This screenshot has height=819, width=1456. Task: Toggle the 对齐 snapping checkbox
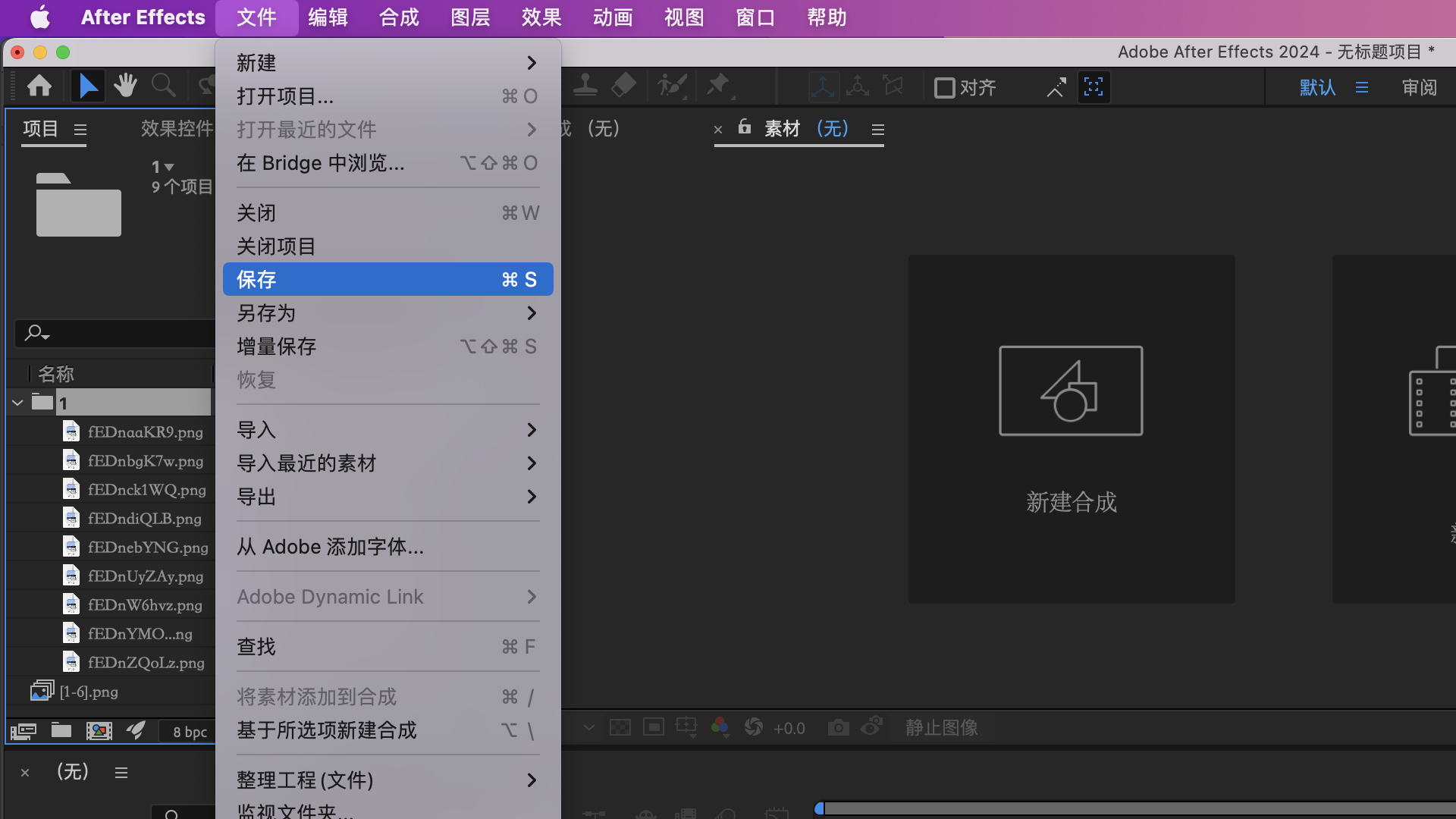pyautogui.click(x=943, y=87)
